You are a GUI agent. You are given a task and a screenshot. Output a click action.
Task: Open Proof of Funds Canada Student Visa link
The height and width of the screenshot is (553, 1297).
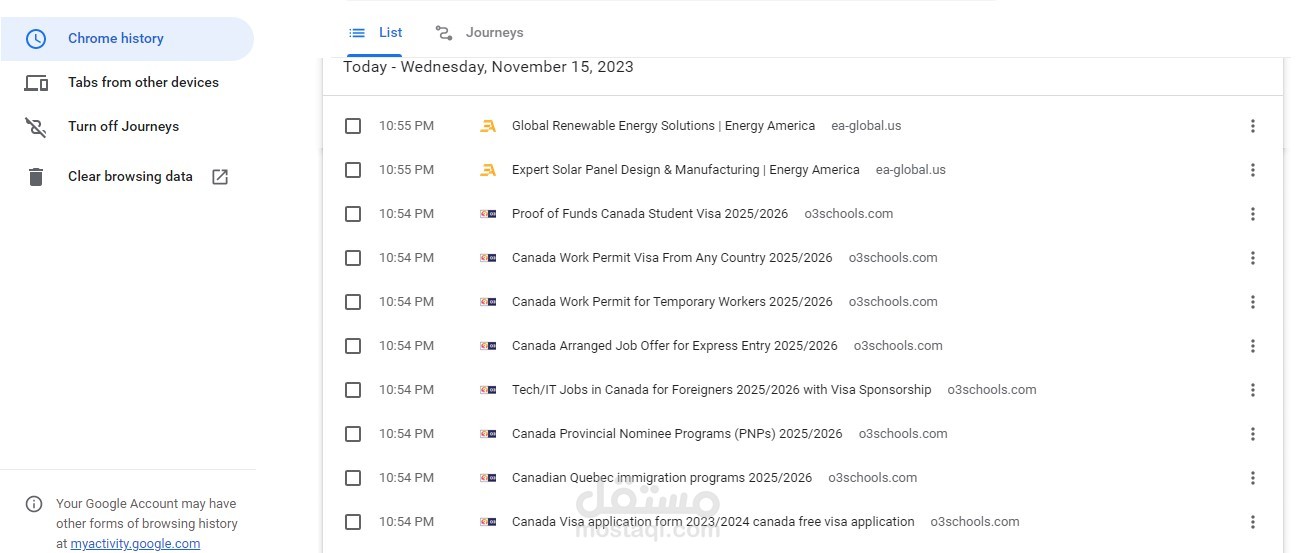[650, 214]
